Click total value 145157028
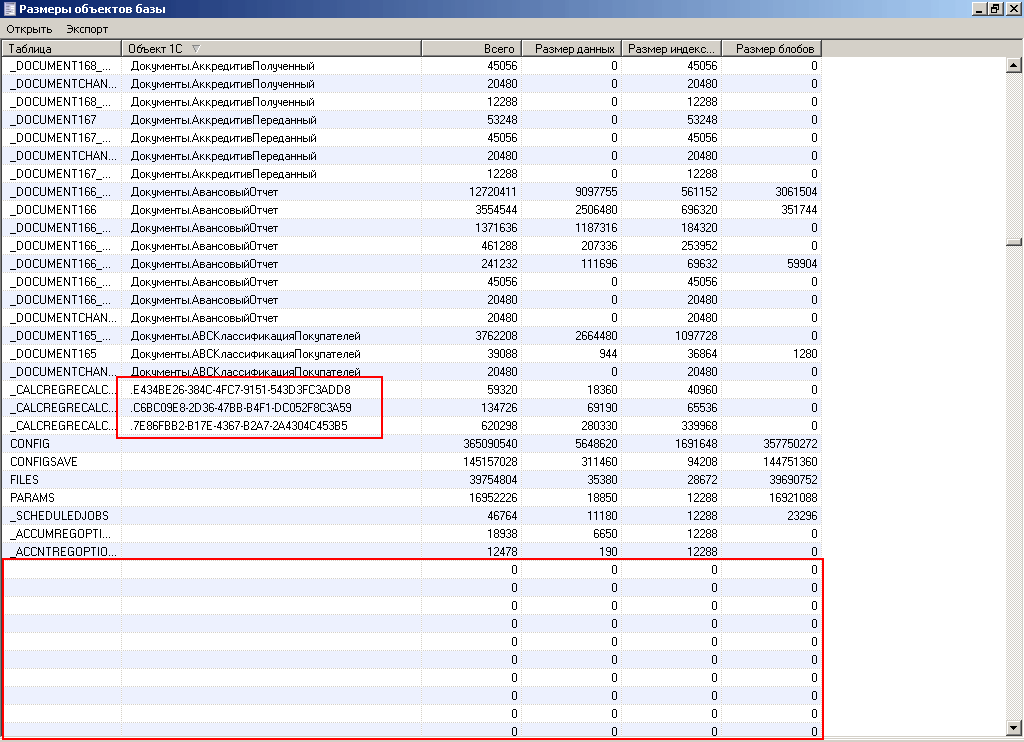Screen dimensions: 1024x742 [490, 462]
